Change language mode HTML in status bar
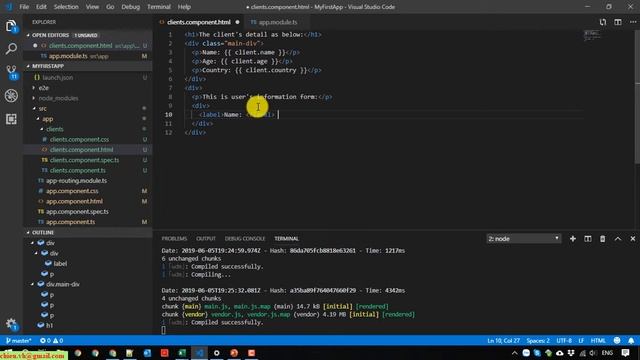This screenshot has height=360, width=640. (x=598, y=340)
